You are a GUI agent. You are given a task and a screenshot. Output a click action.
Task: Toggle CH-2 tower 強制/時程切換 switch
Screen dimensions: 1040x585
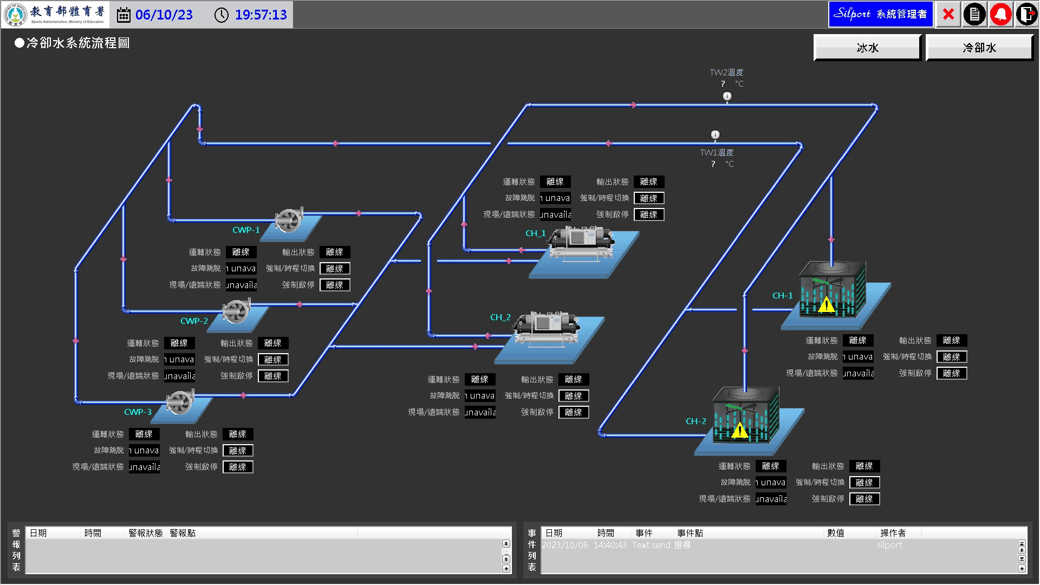865,483
